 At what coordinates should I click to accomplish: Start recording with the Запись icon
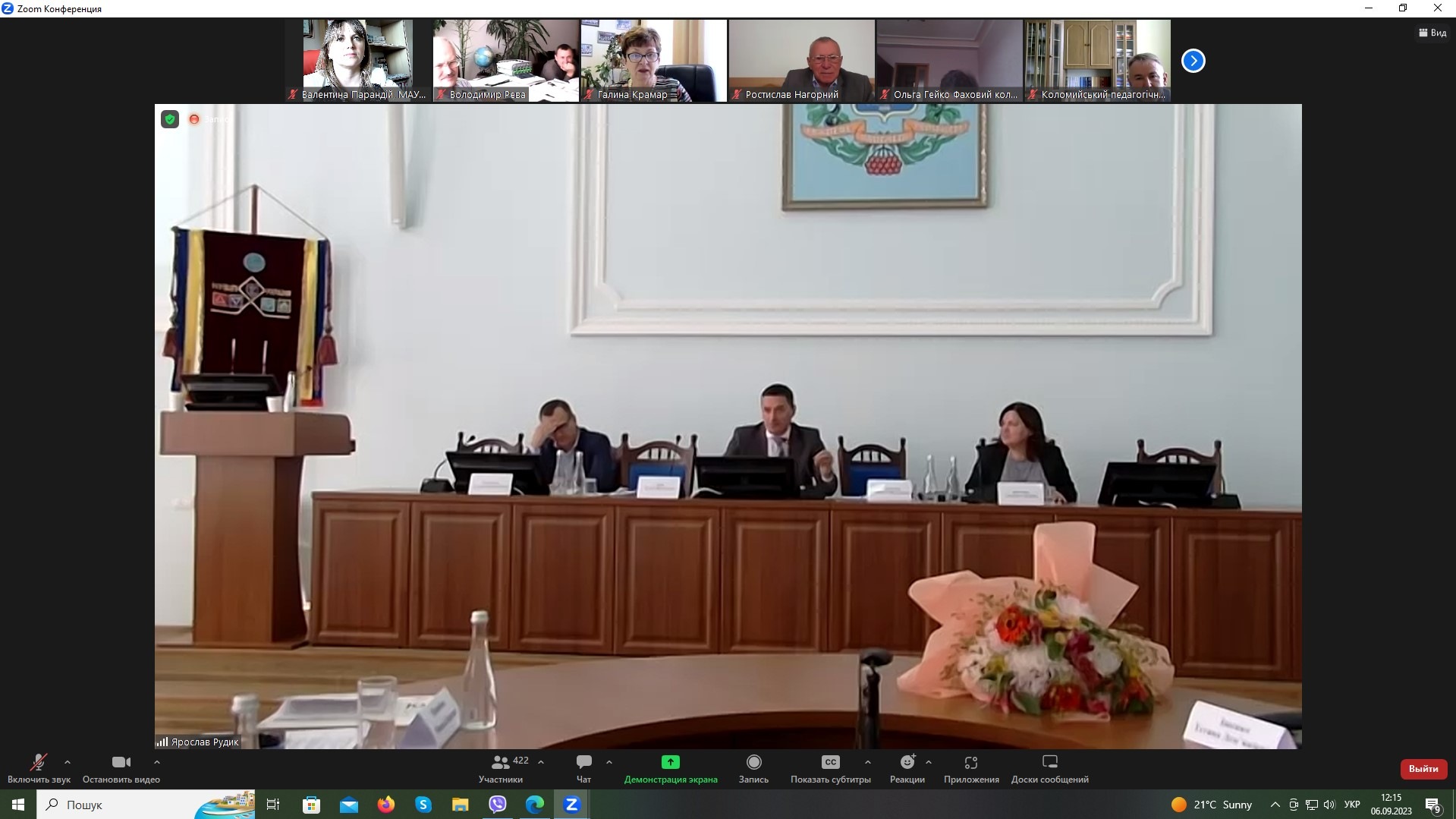pyautogui.click(x=753, y=762)
